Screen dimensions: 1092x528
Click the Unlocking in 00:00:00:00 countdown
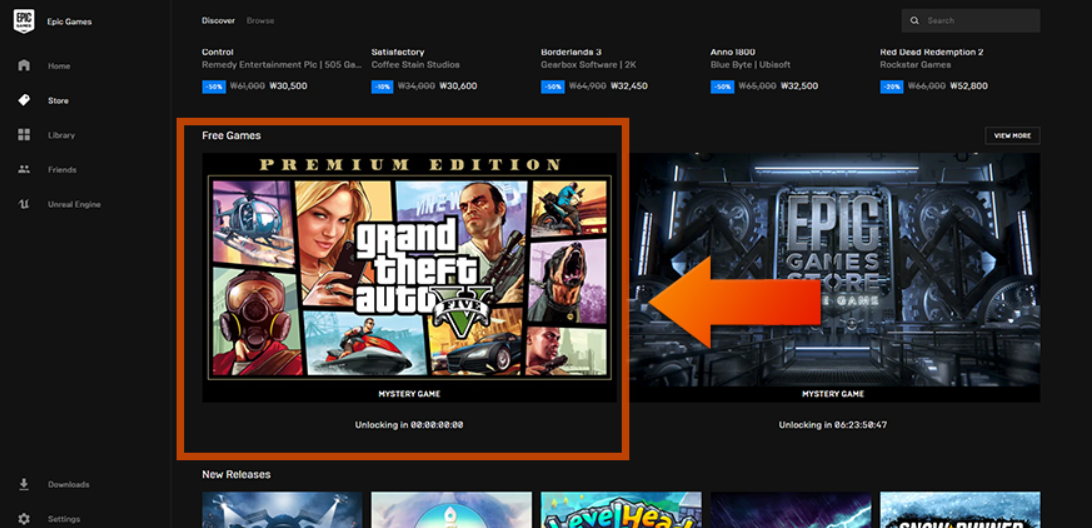pos(410,425)
